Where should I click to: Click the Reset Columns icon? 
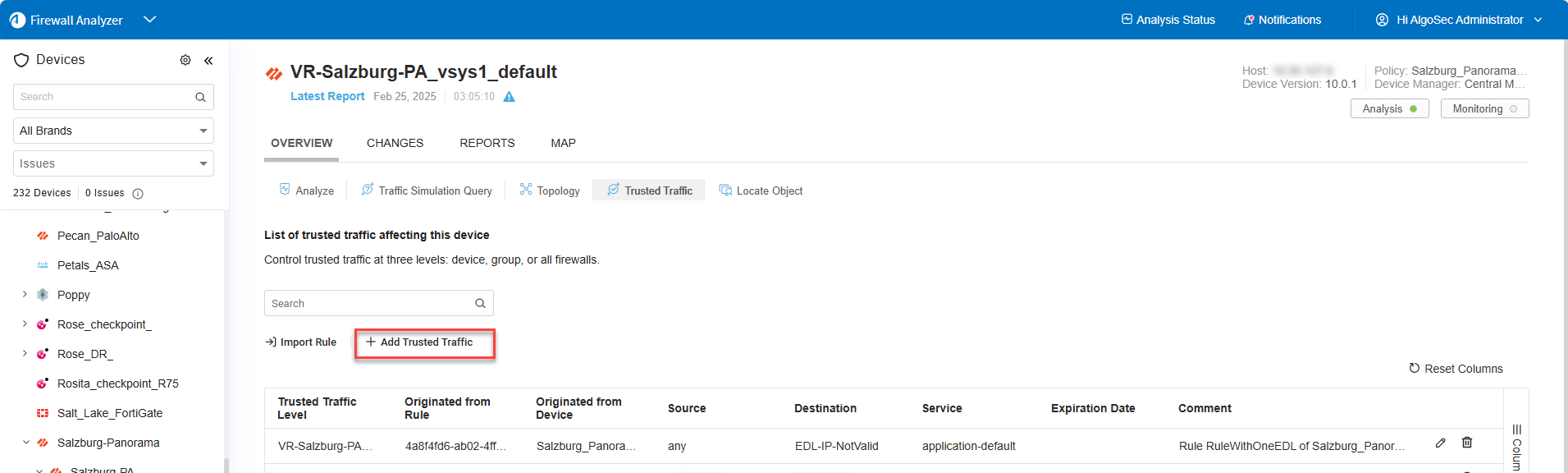1414,369
